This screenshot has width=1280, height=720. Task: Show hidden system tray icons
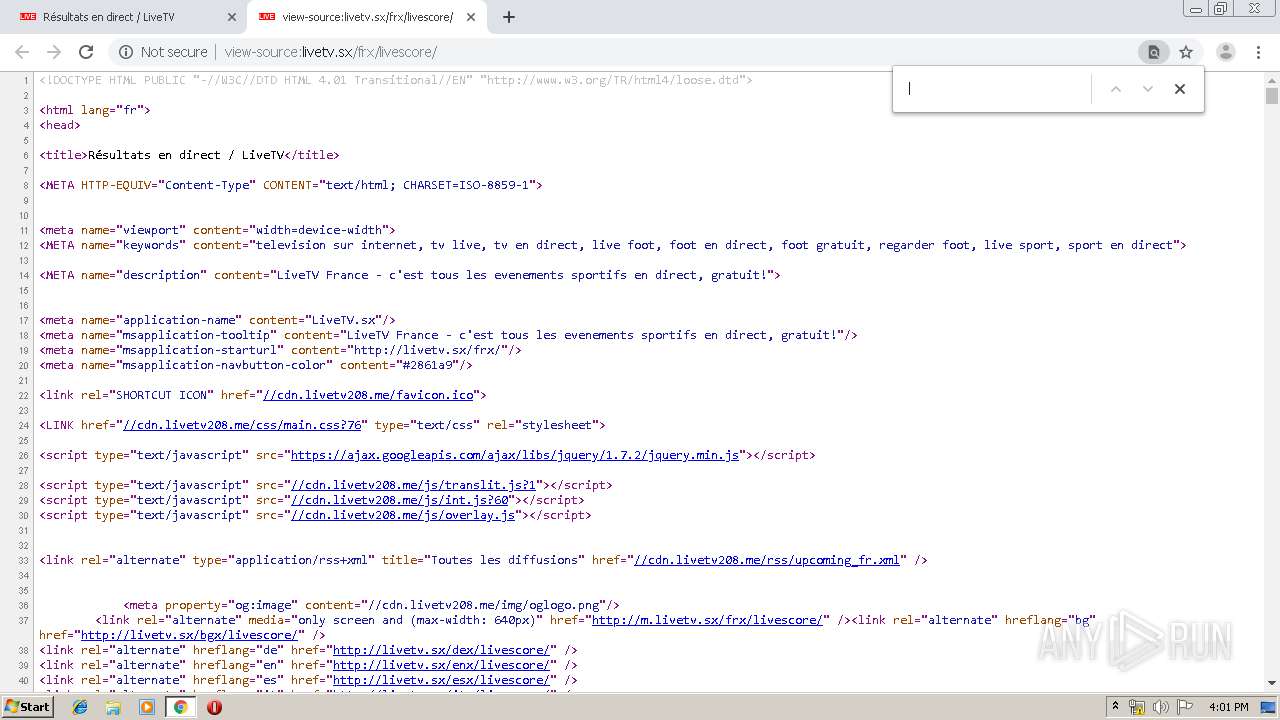[1115, 707]
